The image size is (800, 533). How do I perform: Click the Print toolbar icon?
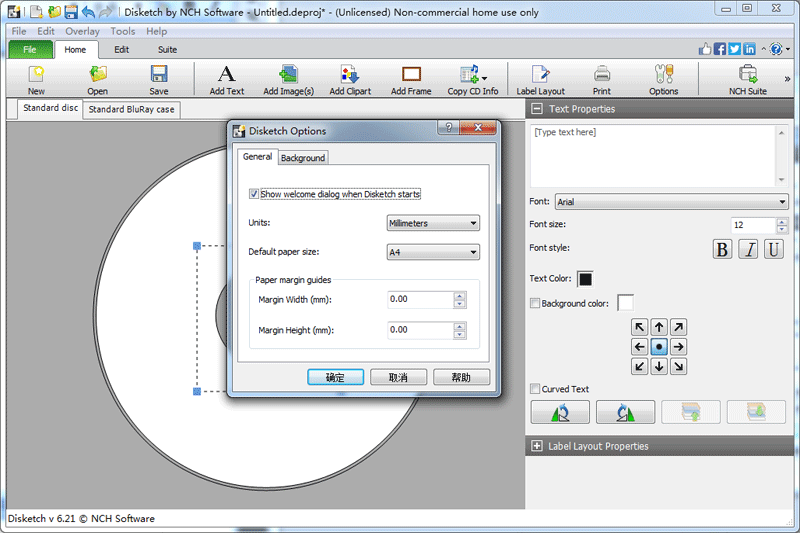coord(602,80)
